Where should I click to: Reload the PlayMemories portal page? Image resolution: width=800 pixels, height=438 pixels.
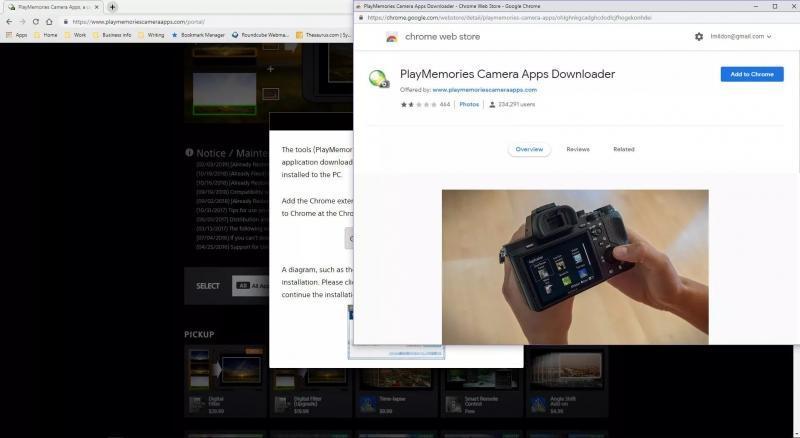coord(36,21)
